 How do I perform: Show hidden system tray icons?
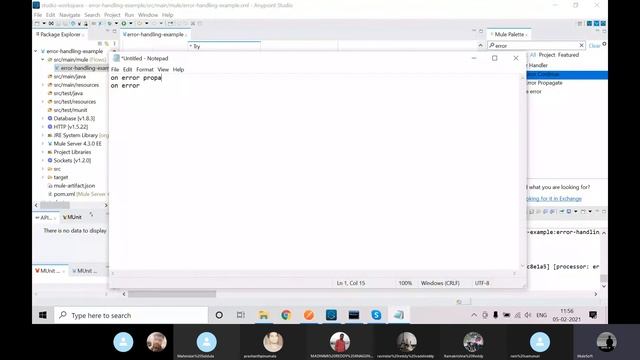coord(474,315)
